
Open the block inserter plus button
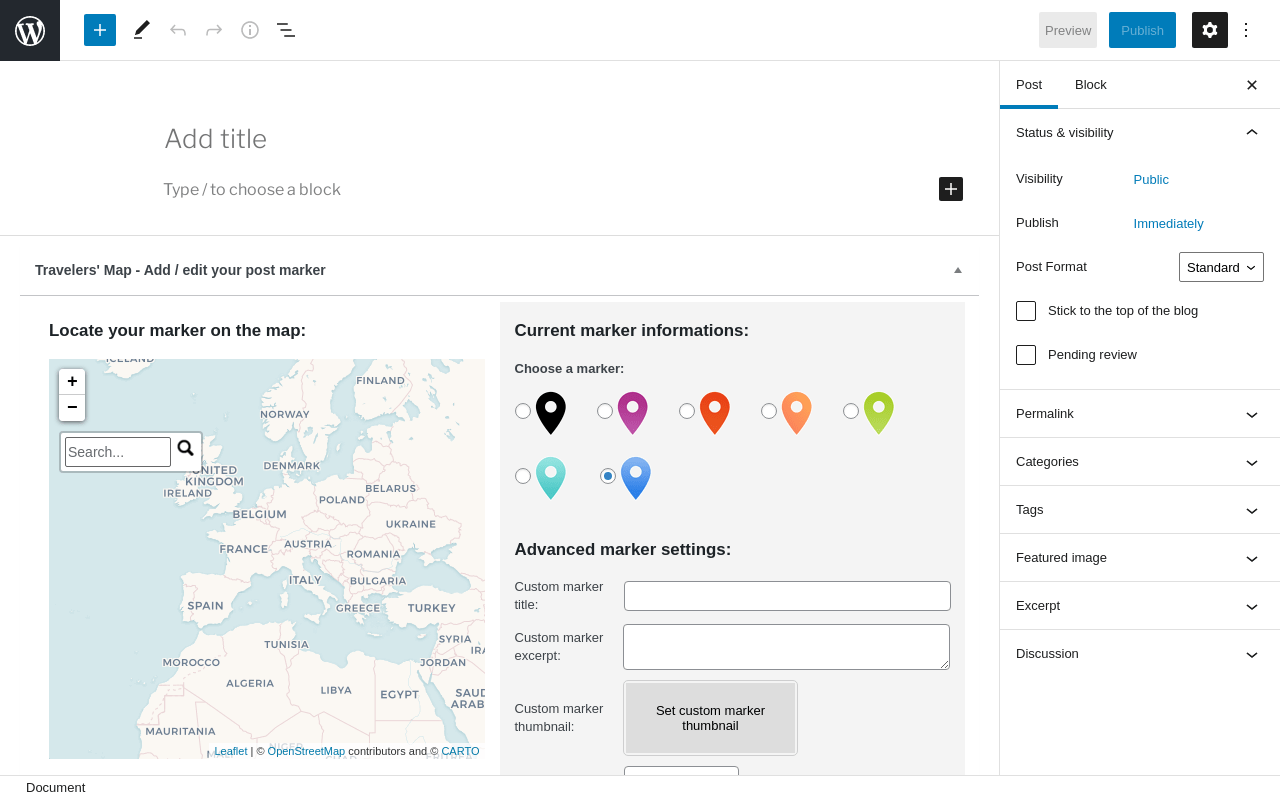click(100, 30)
